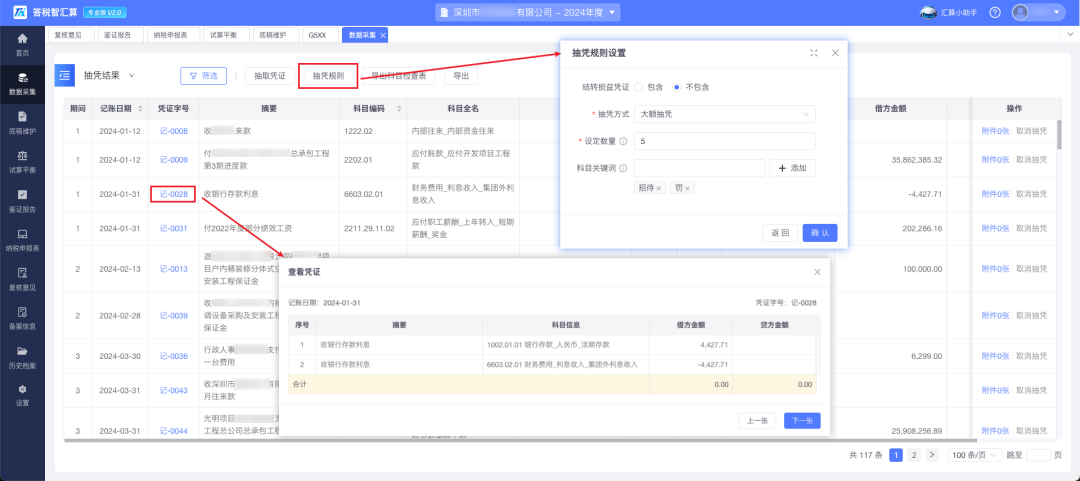Click 返回 in the rule dialog
Screen dimensions: 1080x481
click(x=780, y=233)
